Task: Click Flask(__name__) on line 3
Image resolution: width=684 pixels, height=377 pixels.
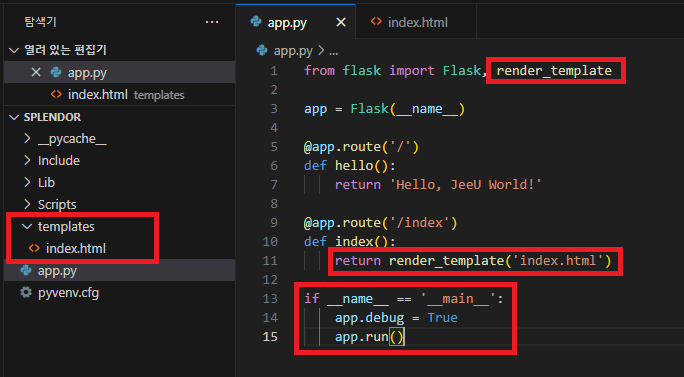Action: click(408, 109)
